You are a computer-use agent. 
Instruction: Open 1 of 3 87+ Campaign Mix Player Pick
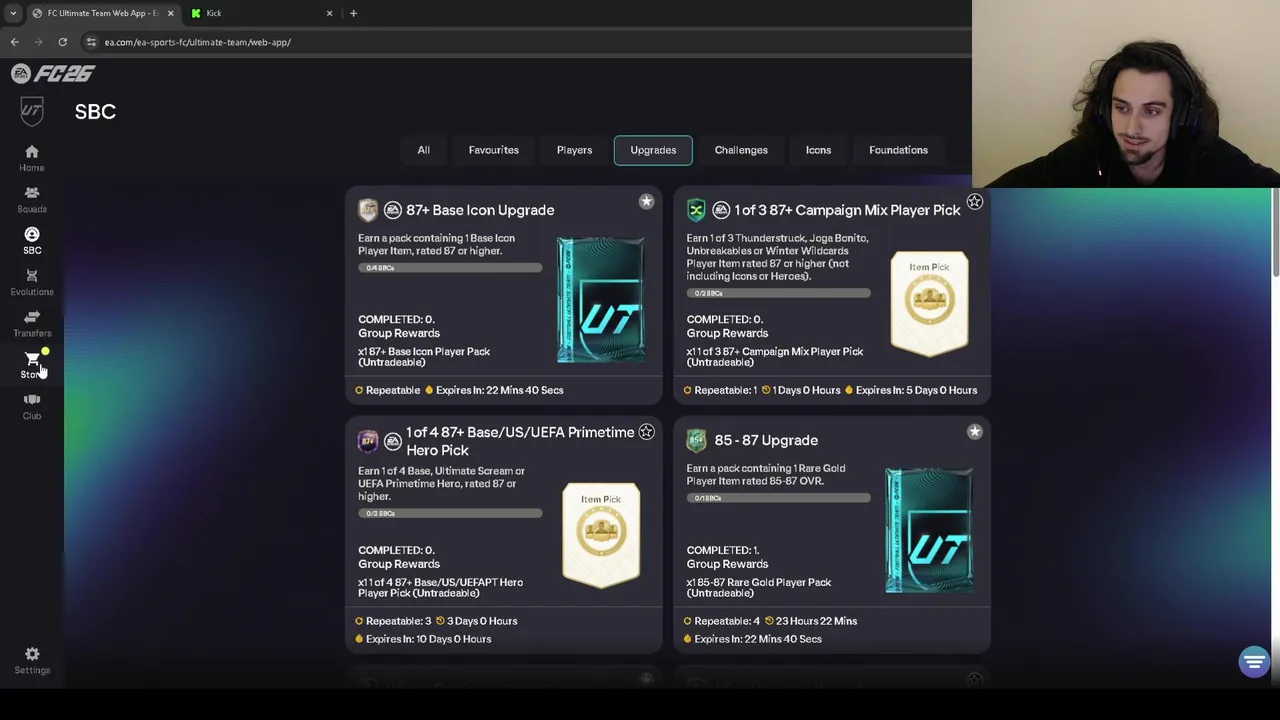pos(847,210)
